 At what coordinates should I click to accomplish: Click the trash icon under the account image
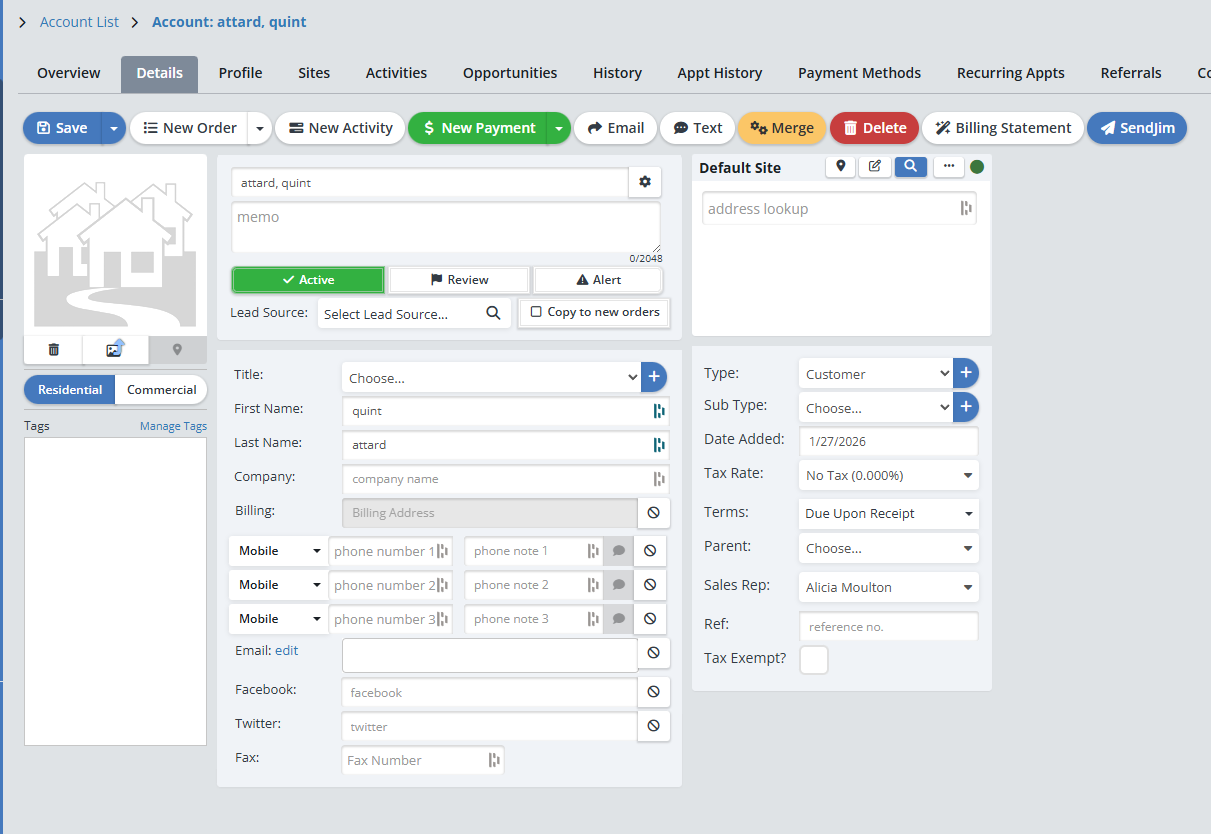(54, 350)
